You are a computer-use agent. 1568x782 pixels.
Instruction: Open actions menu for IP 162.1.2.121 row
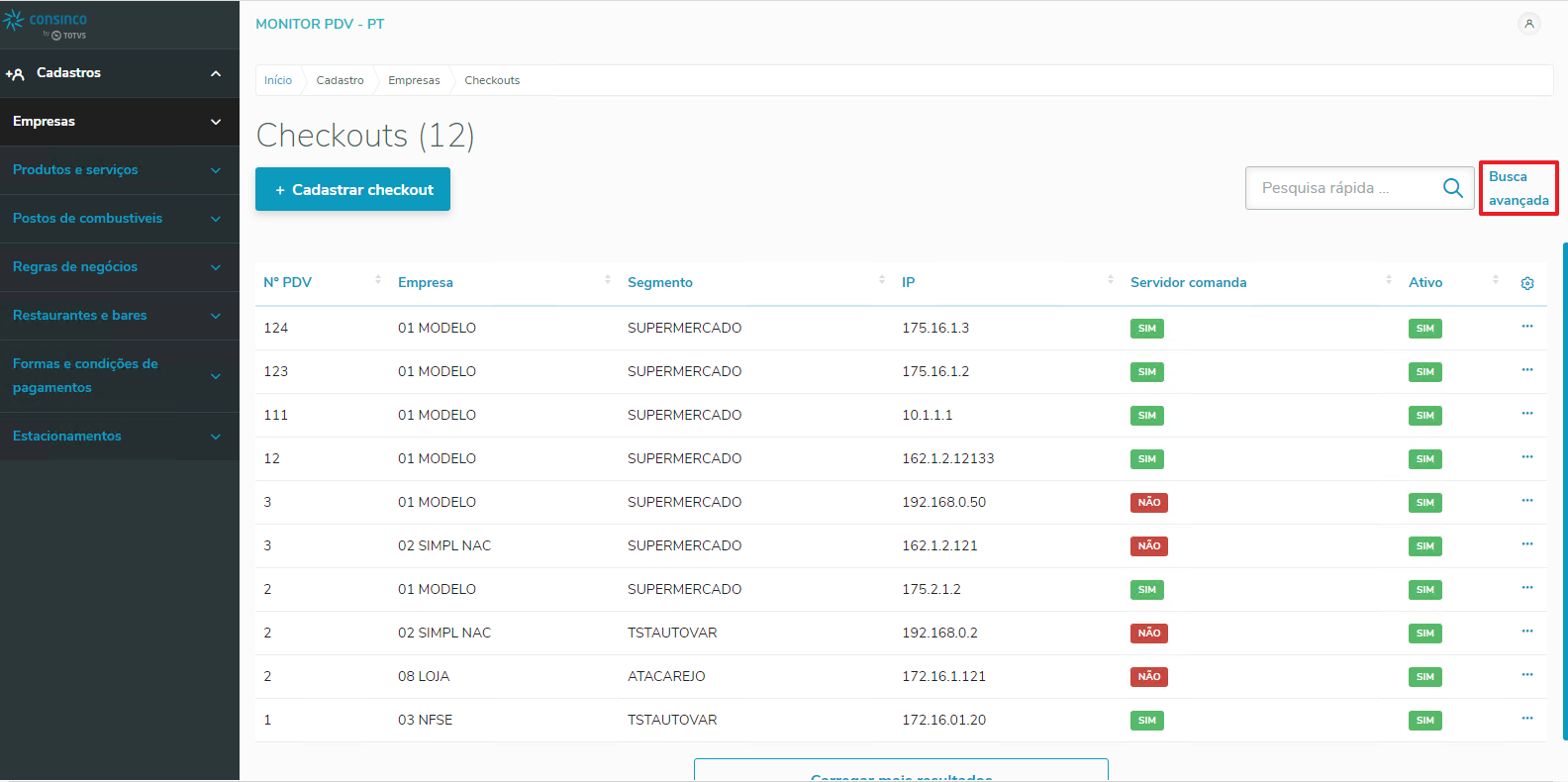[x=1527, y=544]
